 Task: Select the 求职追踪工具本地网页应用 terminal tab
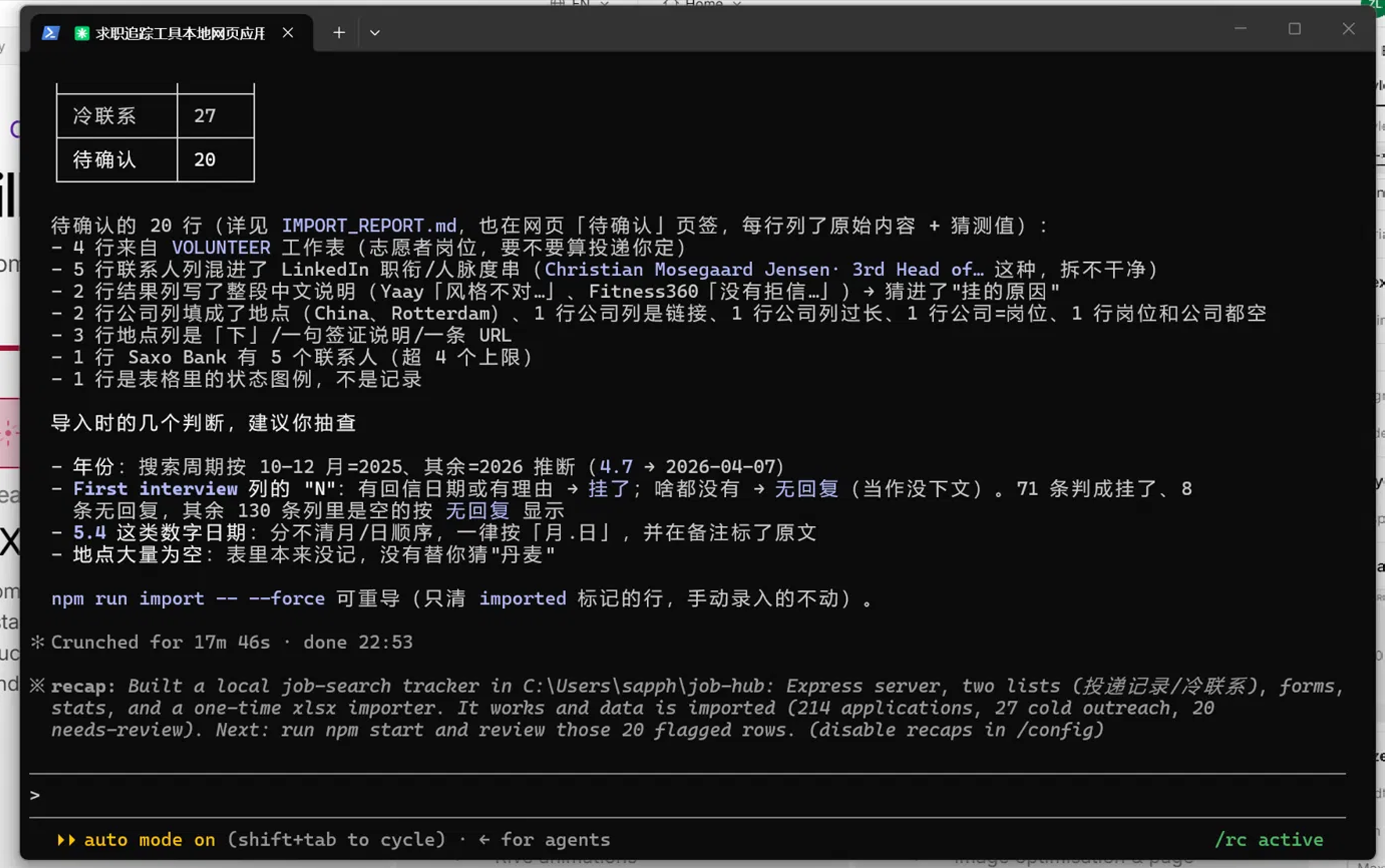point(172,33)
